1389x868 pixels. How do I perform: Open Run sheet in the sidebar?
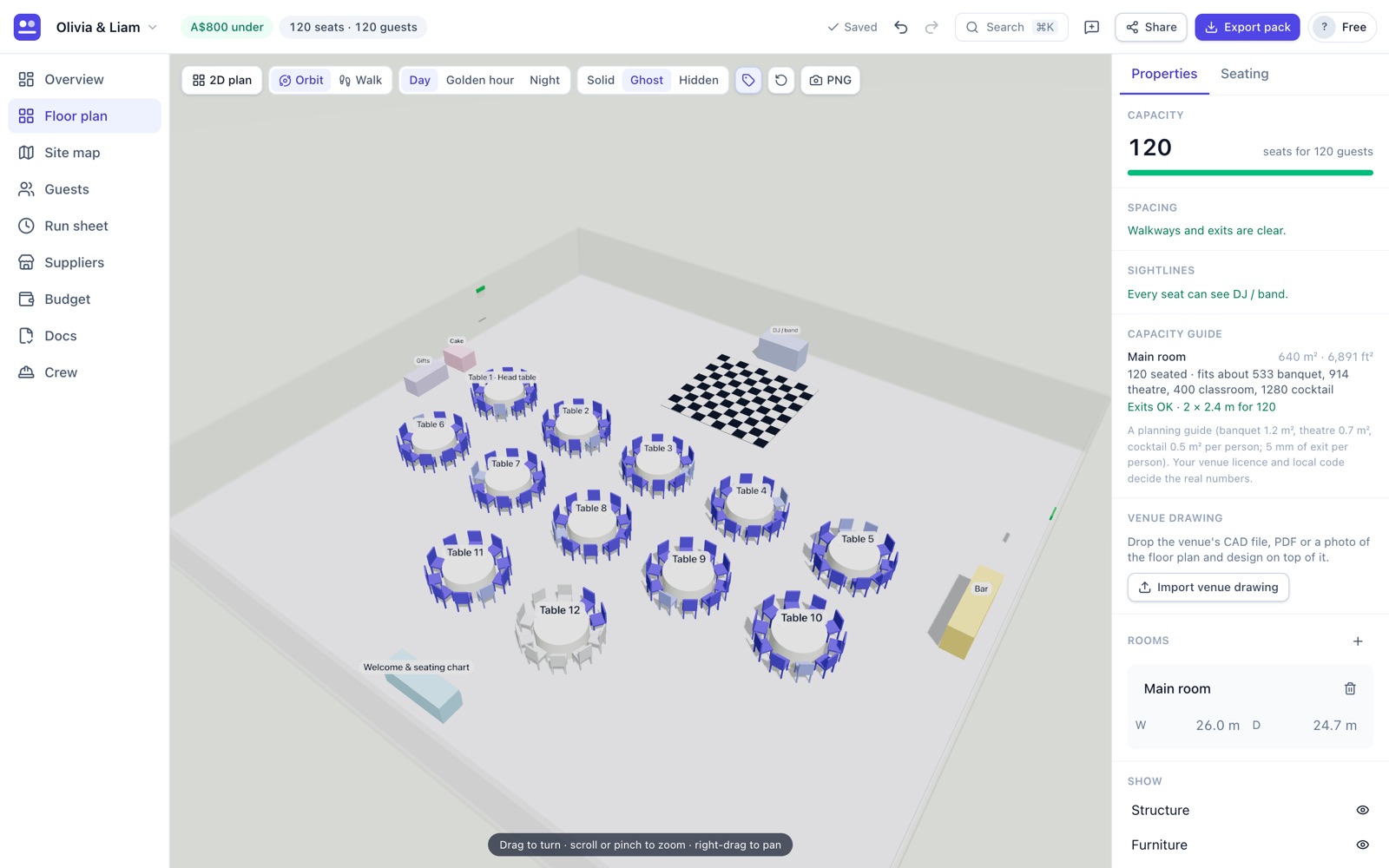84,226
